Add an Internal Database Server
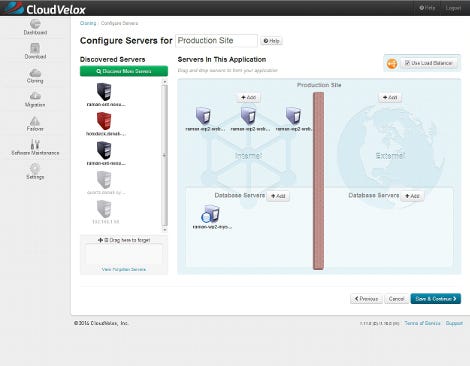Screen dimensions: 470x366 [278, 196]
